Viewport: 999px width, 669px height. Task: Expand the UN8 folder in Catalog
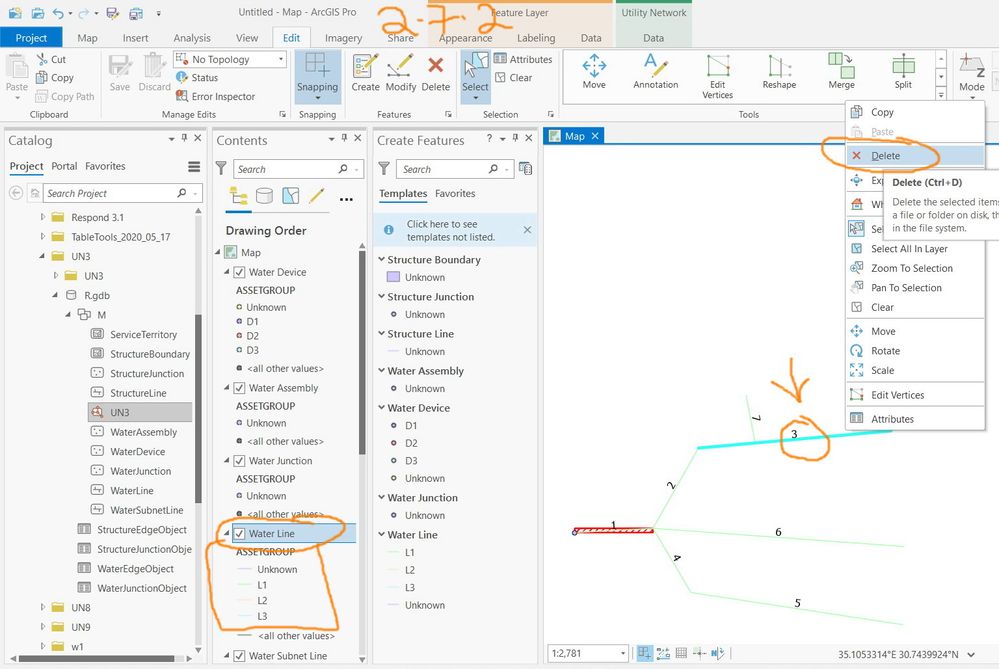coord(43,607)
